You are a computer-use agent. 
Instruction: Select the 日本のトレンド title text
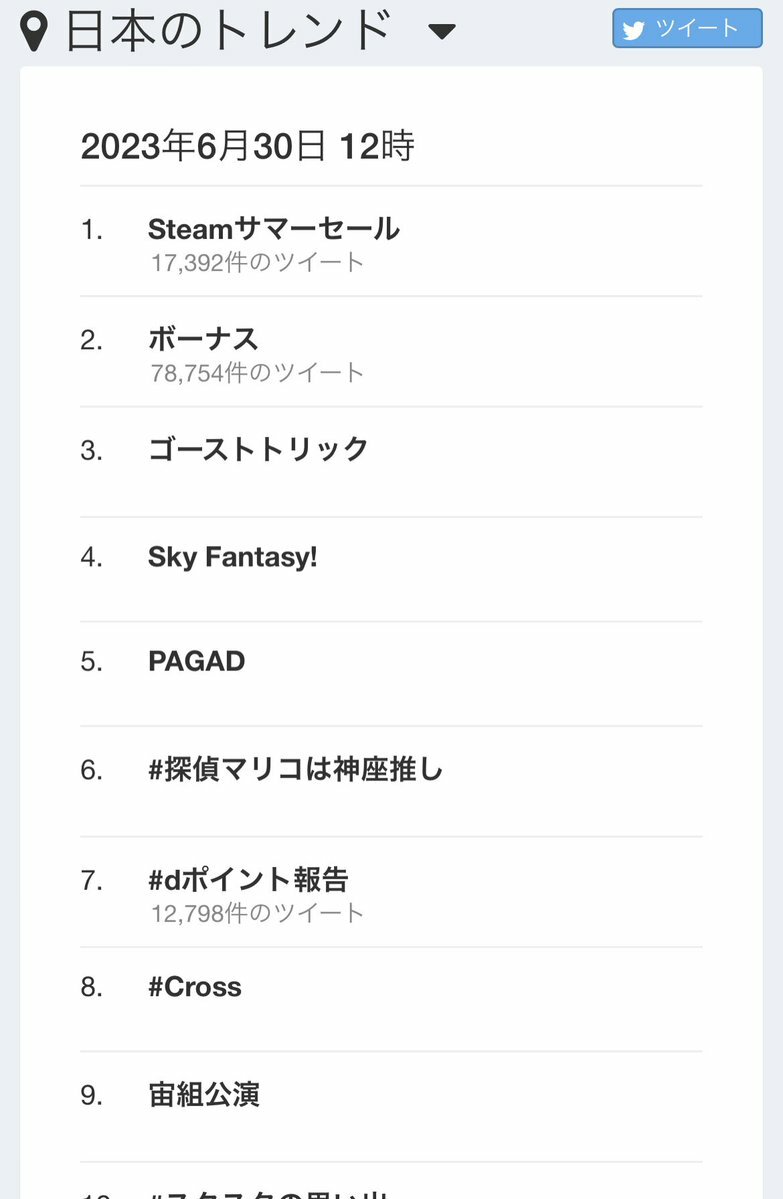pyautogui.click(x=228, y=31)
